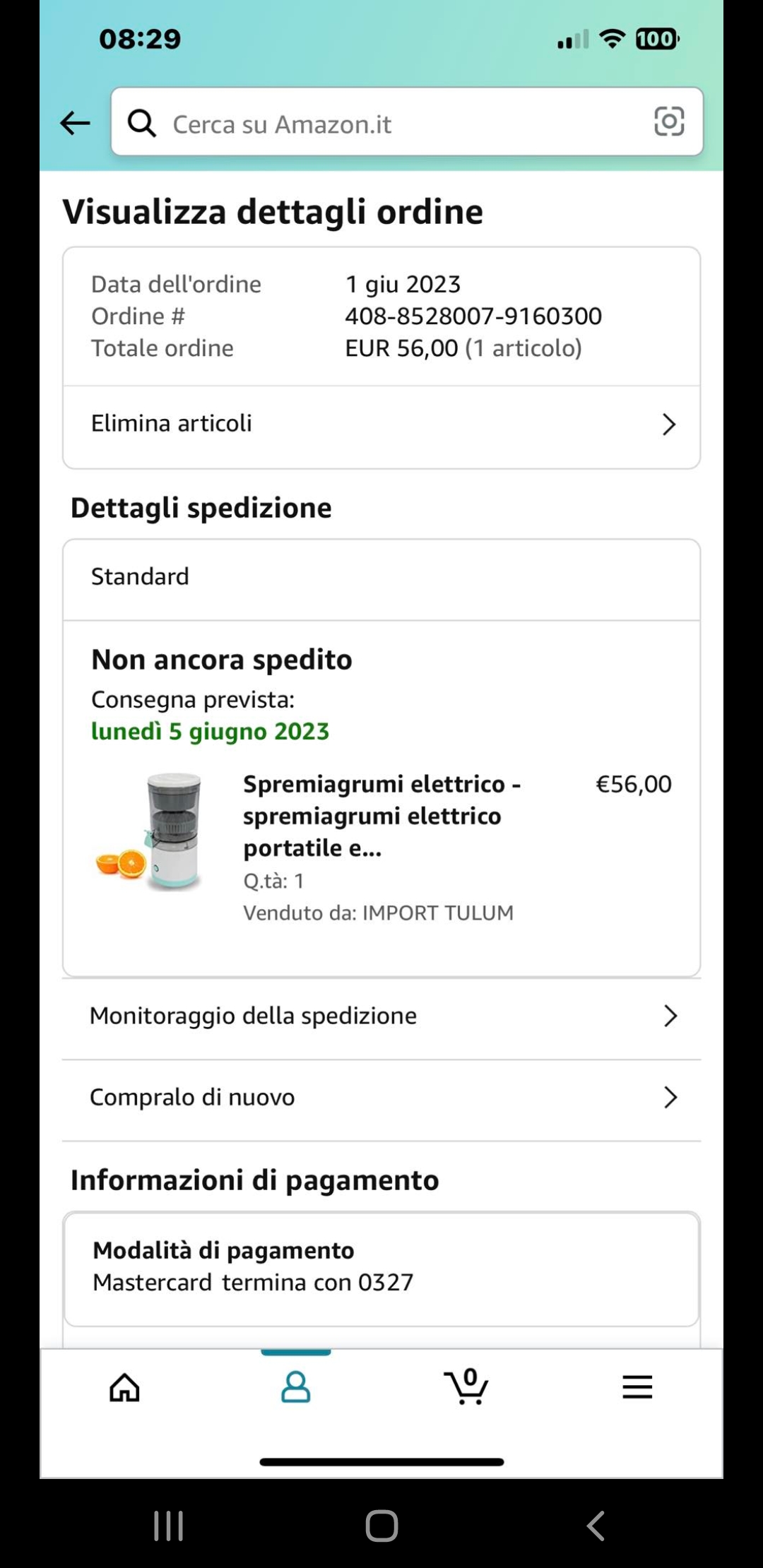This screenshot has width=763, height=1568.
Task: Open the hamburger menu icon
Action: click(x=637, y=1387)
